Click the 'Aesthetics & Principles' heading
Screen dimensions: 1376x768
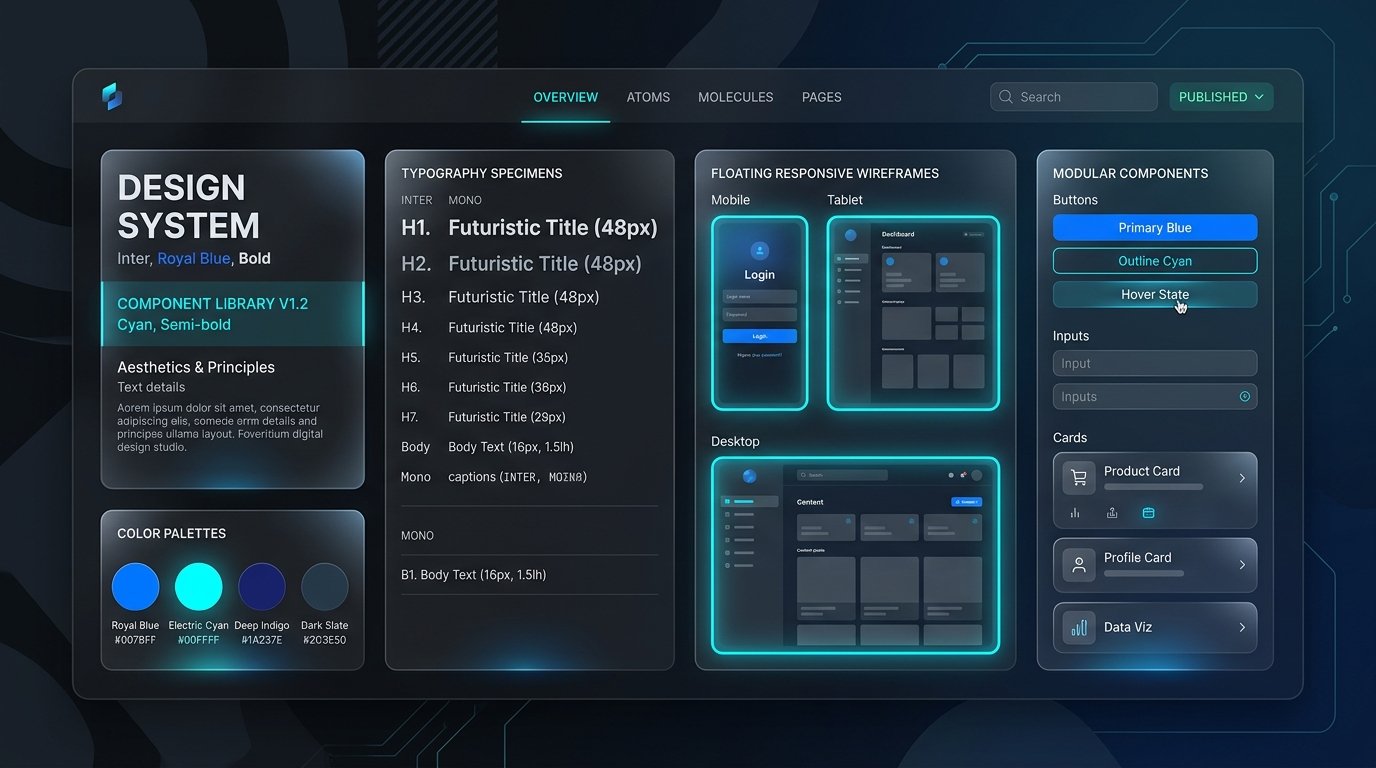[196, 367]
